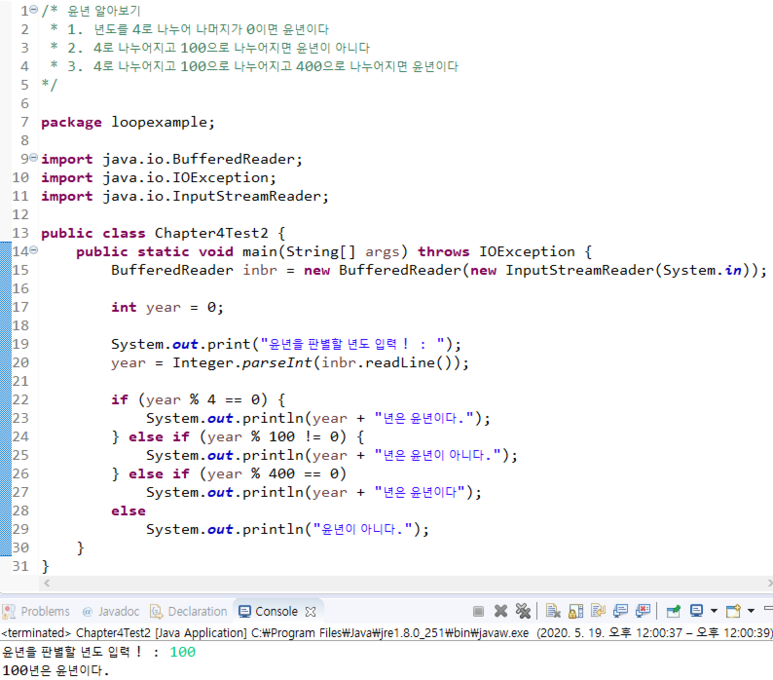773x680 pixels.
Task: Click 'throws' keyword on the main method line
Action: tap(444, 251)
